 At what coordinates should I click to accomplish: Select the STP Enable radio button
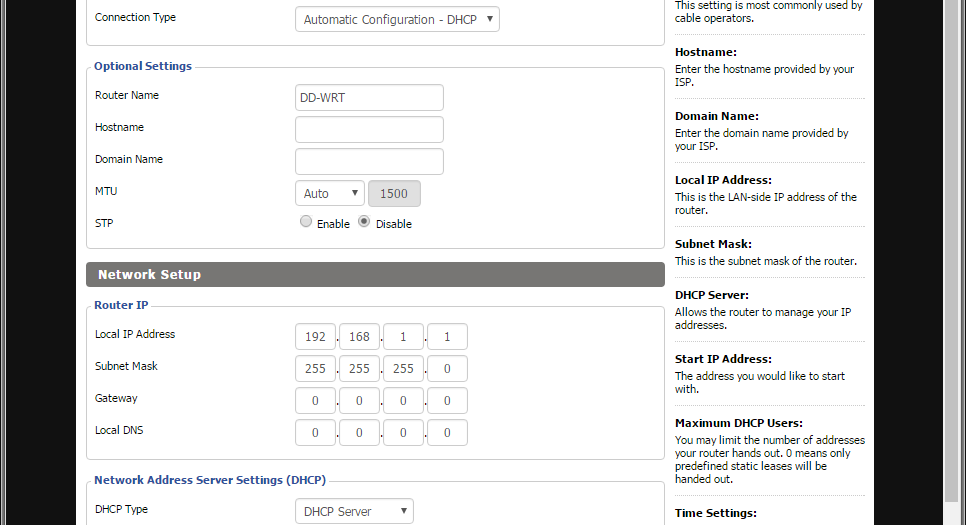[x=306, y=223]
